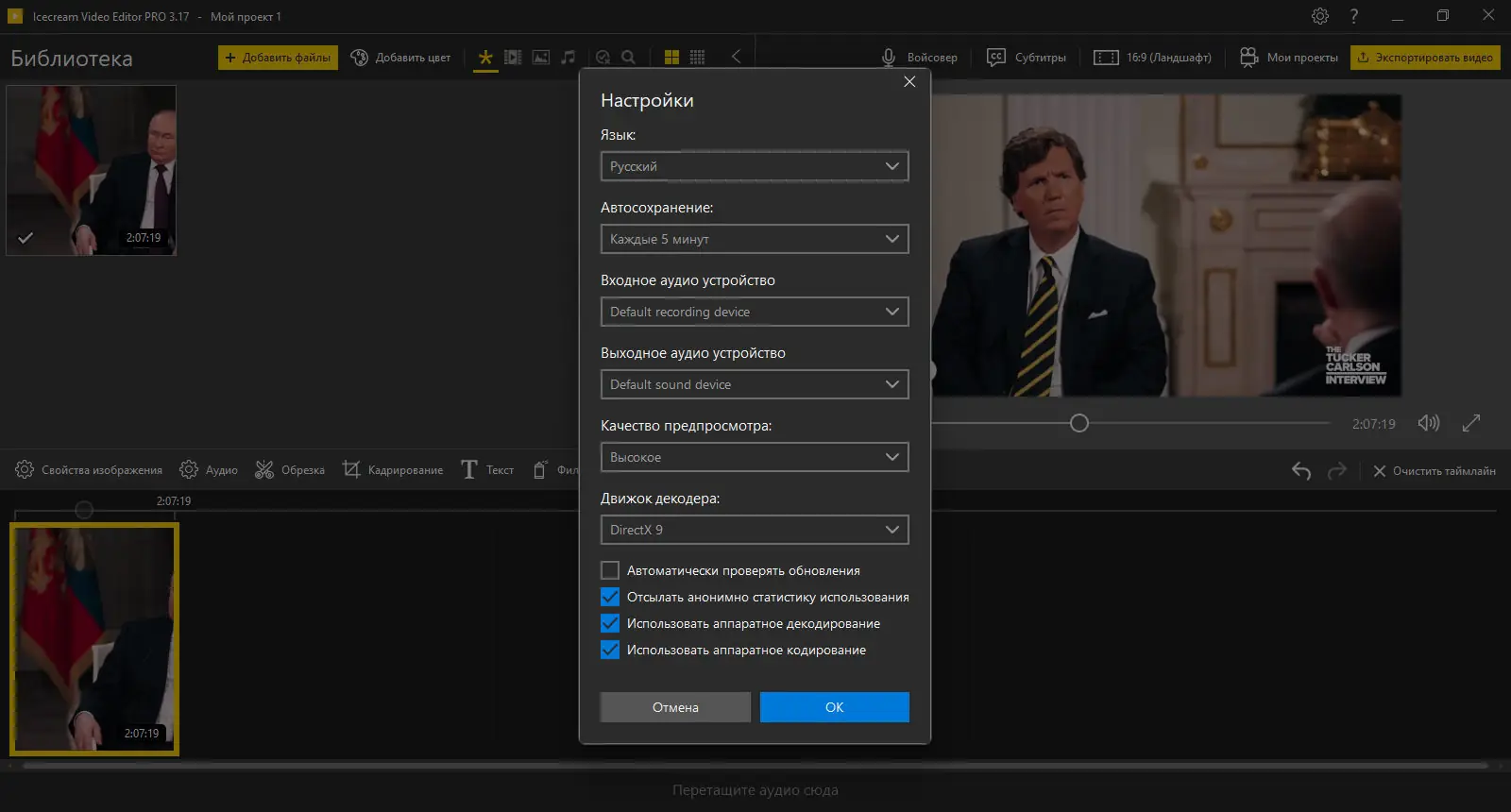Filter library by image files
This screenshot has height=812, width=1511.
[x=540, y=58]
